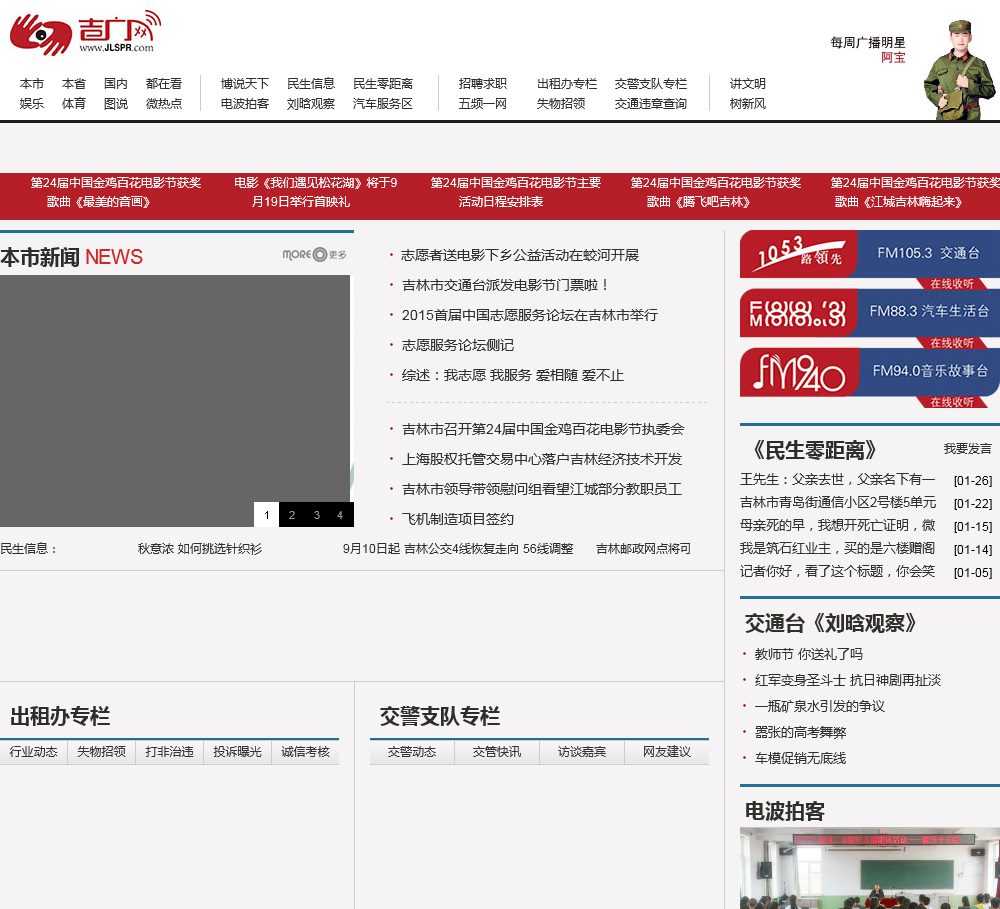
Task: Go to the 五频一网 page
Action: [483, 103]
